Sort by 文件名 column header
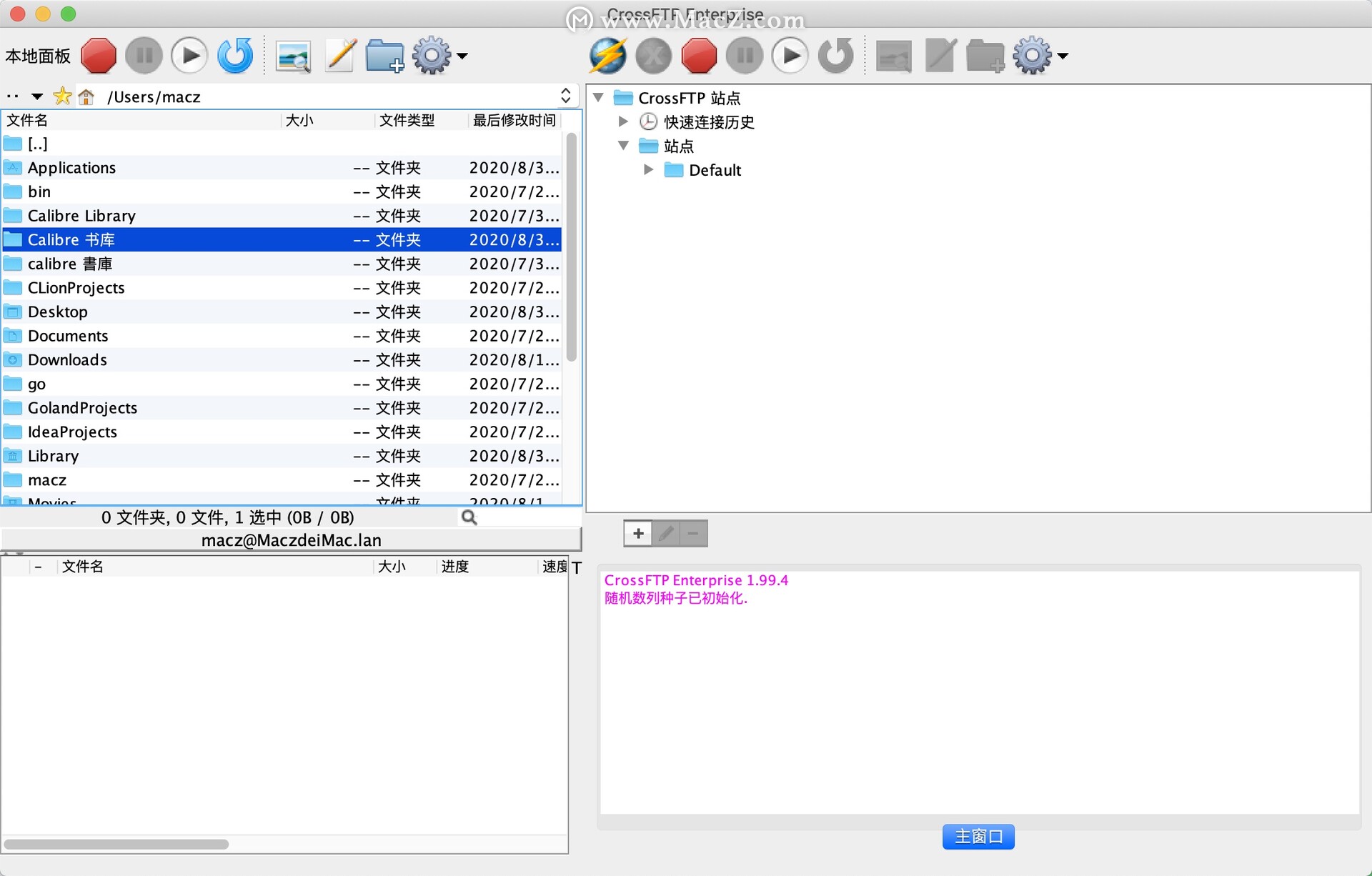 141,120
